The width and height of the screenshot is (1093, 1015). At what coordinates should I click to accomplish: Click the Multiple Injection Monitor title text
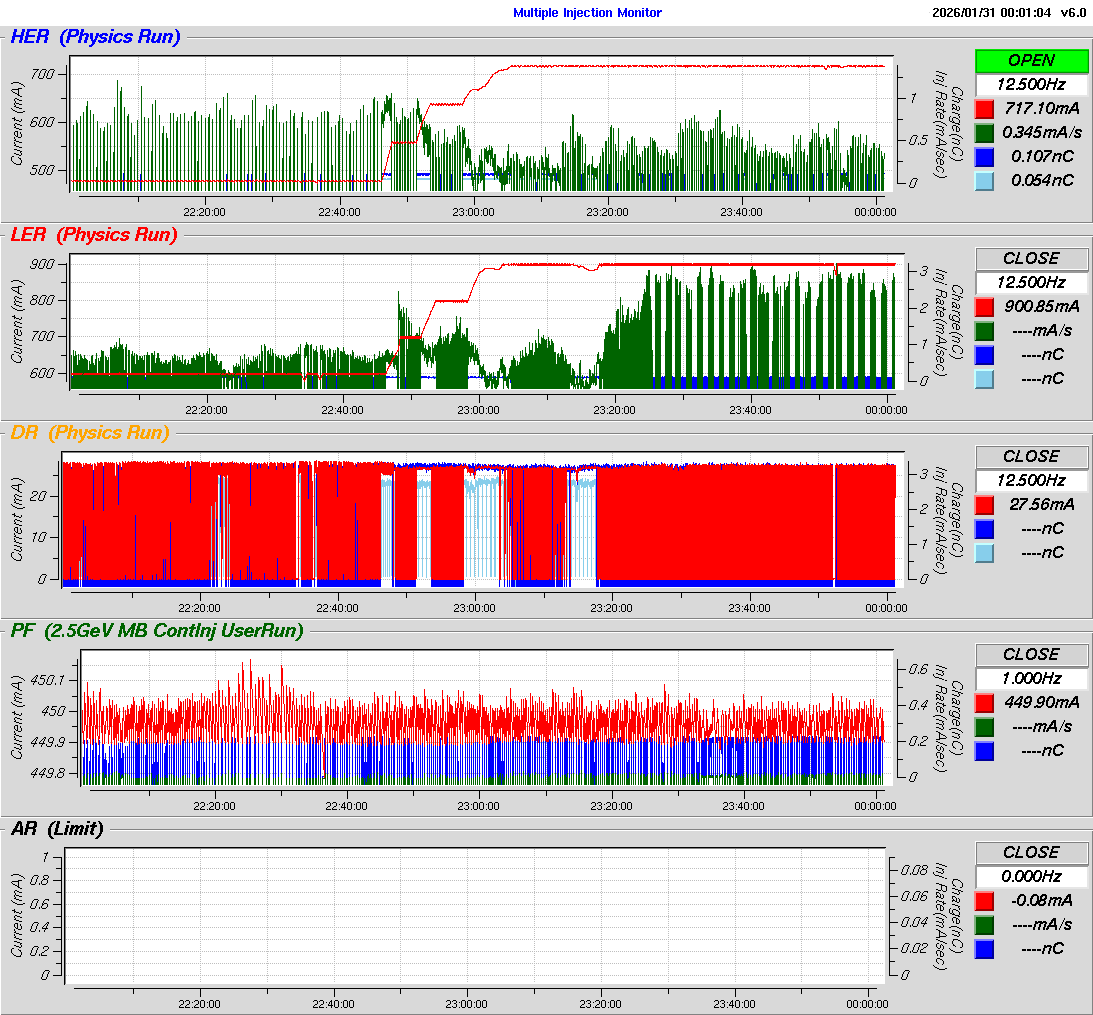(x=587, y=12)
